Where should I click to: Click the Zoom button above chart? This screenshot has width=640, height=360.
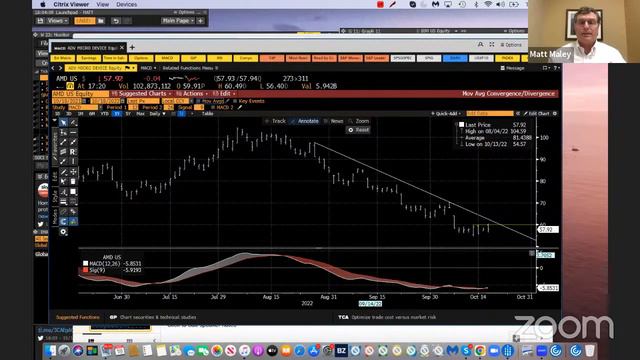point(359,121)
